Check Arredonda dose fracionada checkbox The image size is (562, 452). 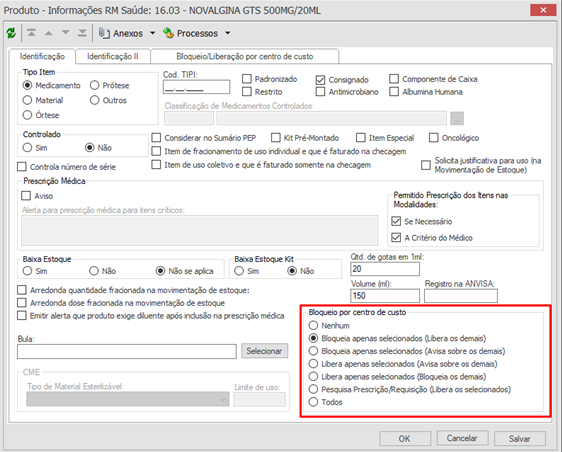click(x=22, y=303)
